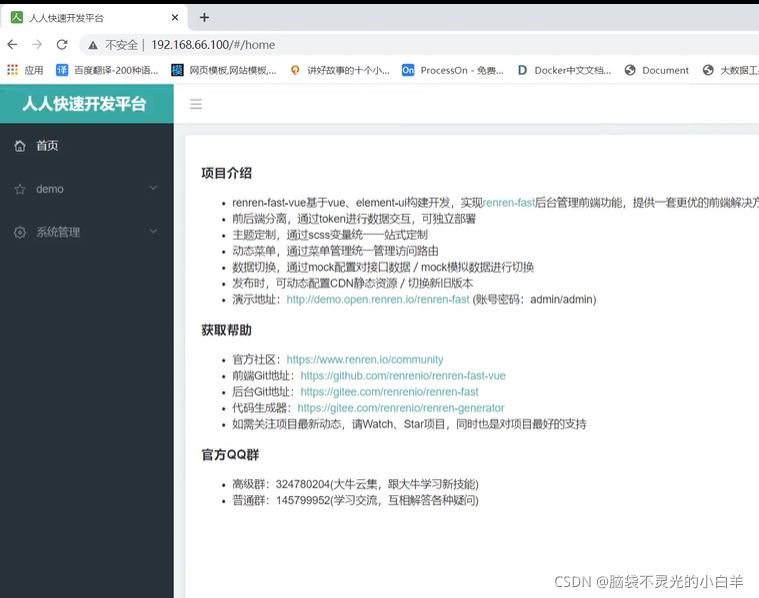This screenshot has height=598, width=759.
Task: Open a new browser tab with plus
Action: click(x=204, y=17)
